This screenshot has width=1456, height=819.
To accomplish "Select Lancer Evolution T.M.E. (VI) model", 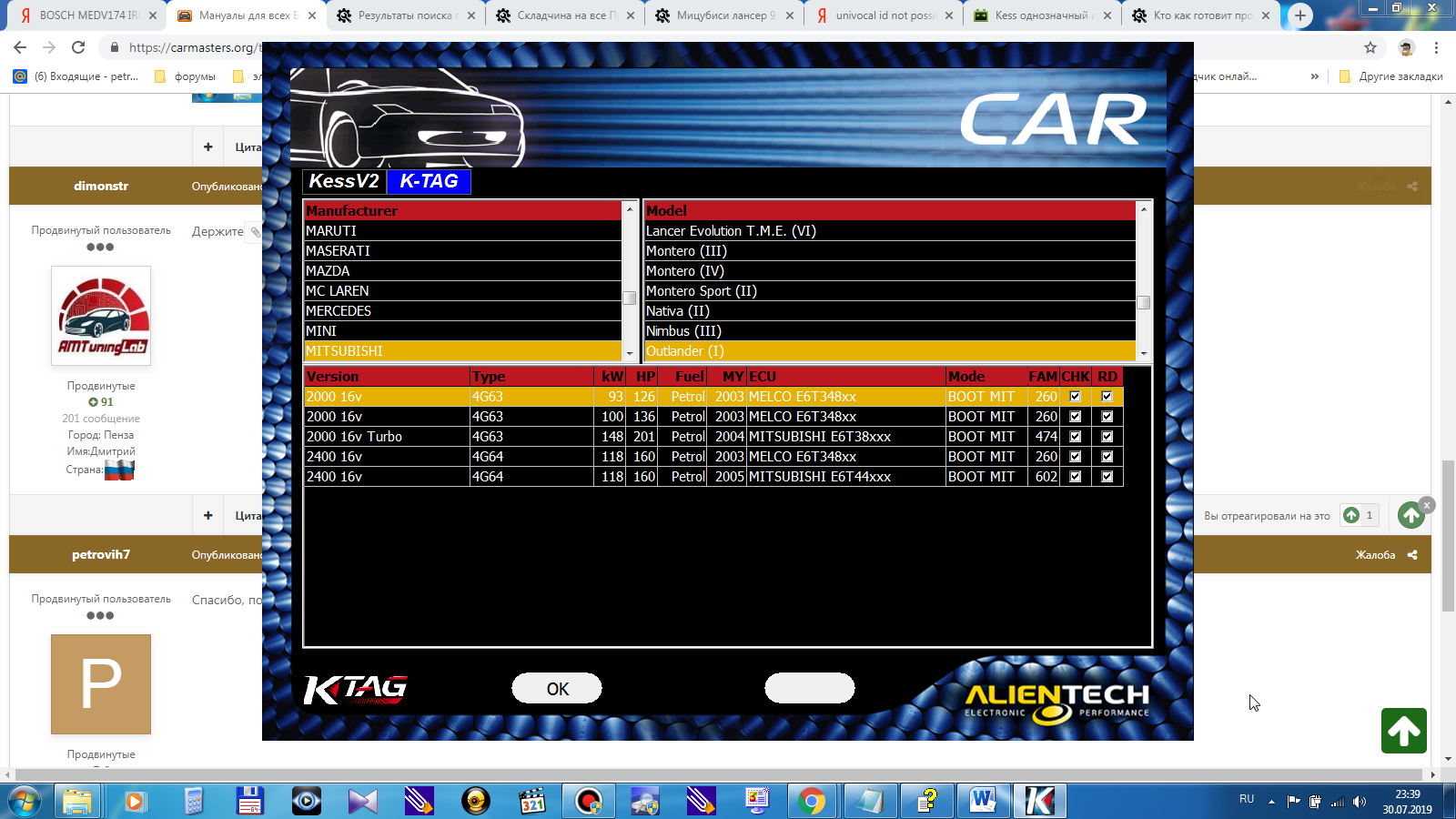I will click(x=890, y=231).
